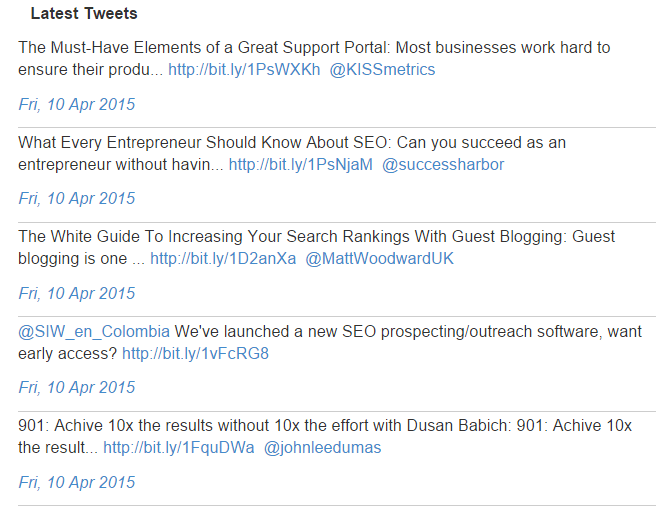Click the @johnleedumas mention
This screenshot has height=511, width=671.
322,448
